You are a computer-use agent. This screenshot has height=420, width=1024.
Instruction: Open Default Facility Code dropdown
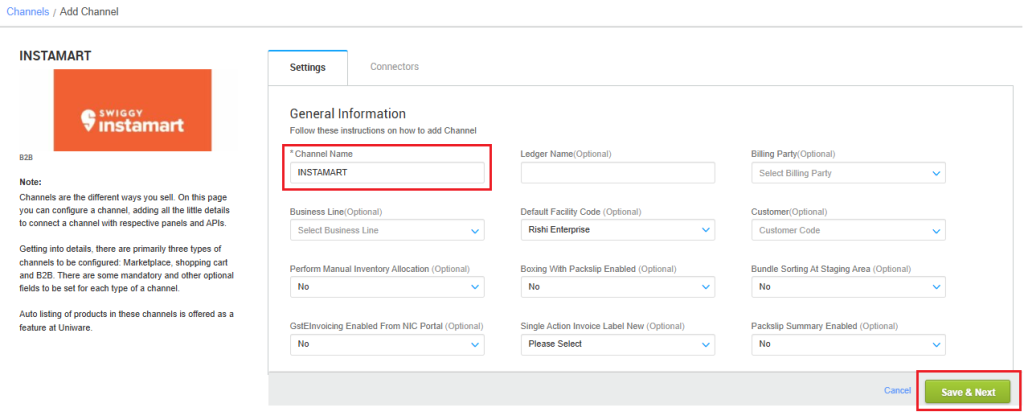coord(617,230)
